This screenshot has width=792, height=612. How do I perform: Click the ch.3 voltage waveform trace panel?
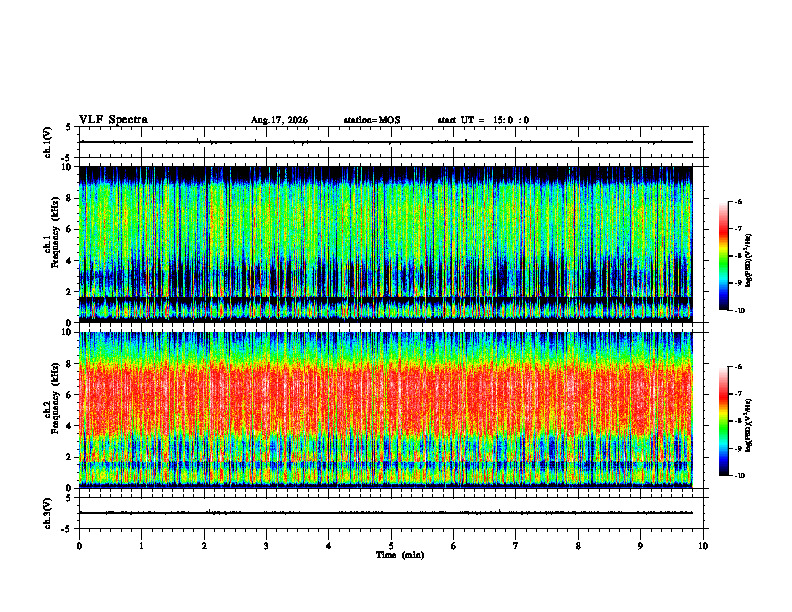click(391, 513)
